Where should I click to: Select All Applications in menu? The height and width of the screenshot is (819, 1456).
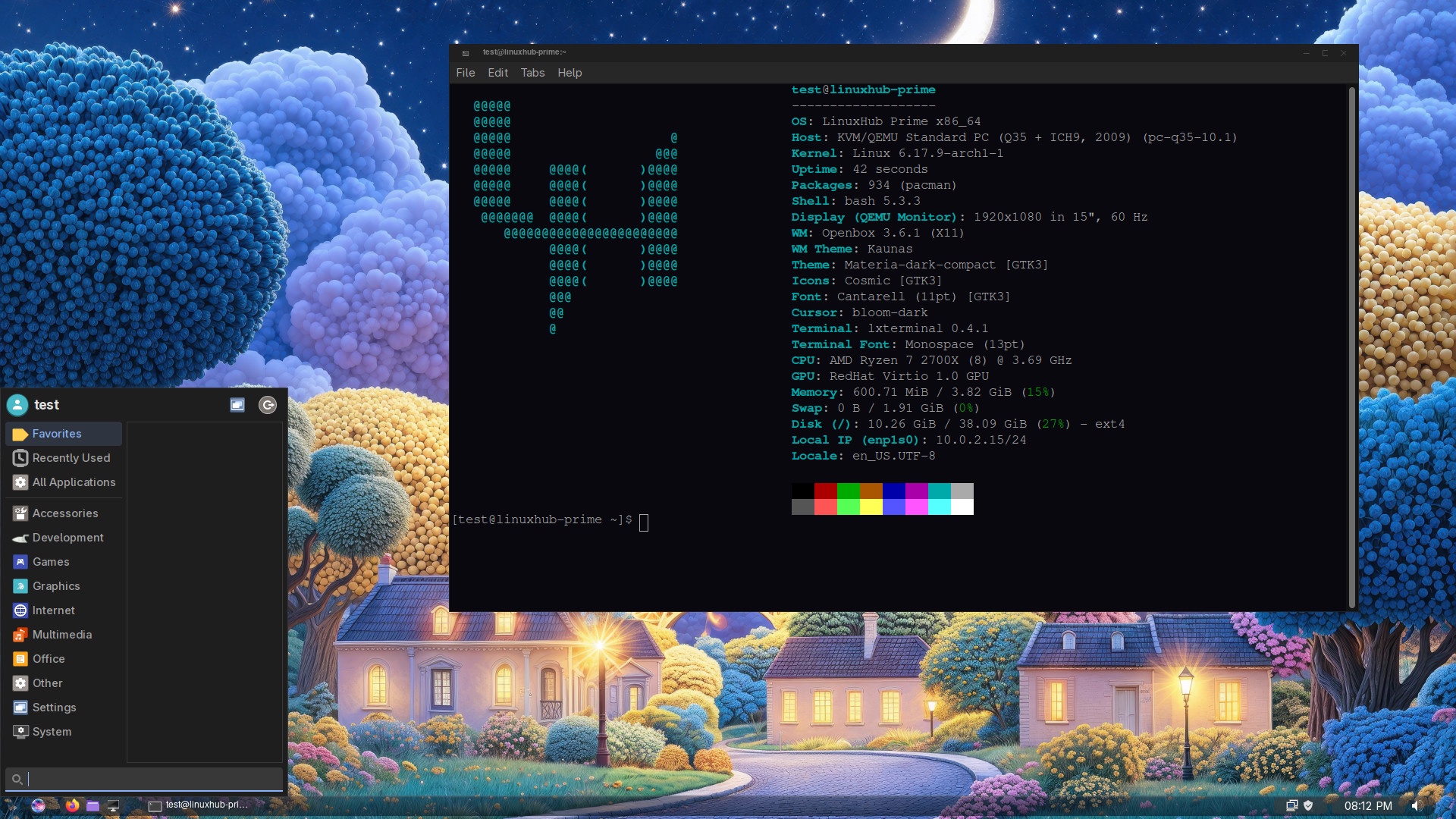pos(74,482)
